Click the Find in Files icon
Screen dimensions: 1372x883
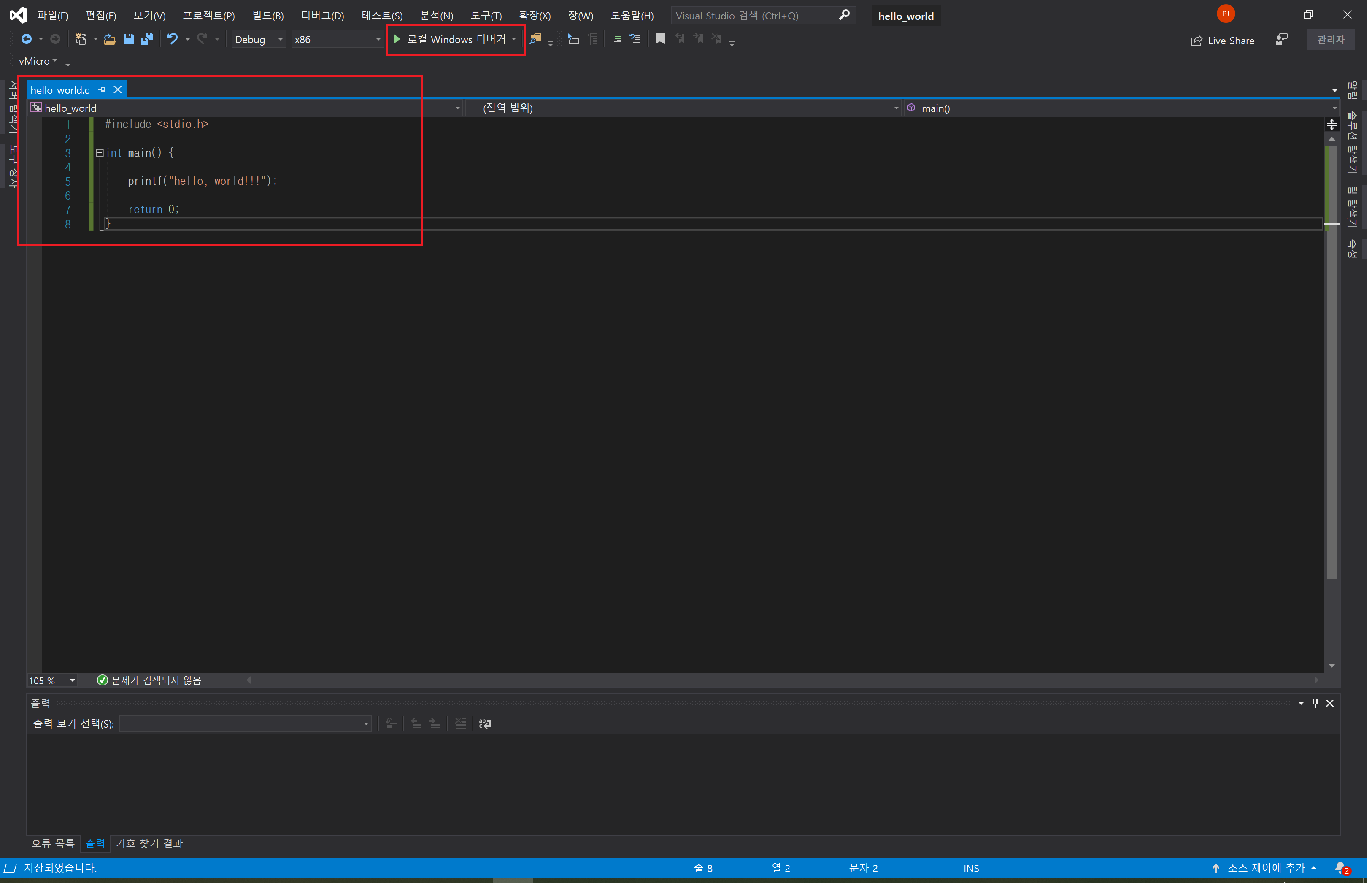pos(535,39)
